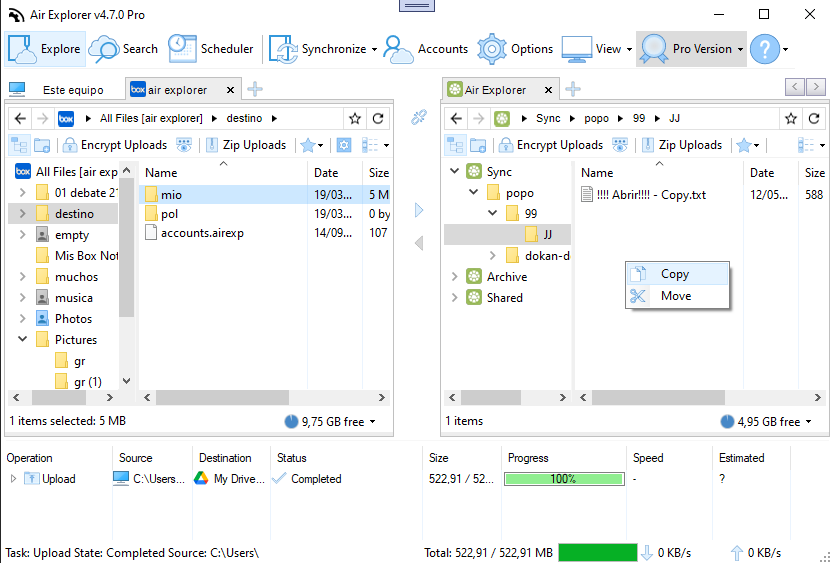833x563 pixels.
Task: Toggle Encrypt Uploads in left pane
Action: 115,144
